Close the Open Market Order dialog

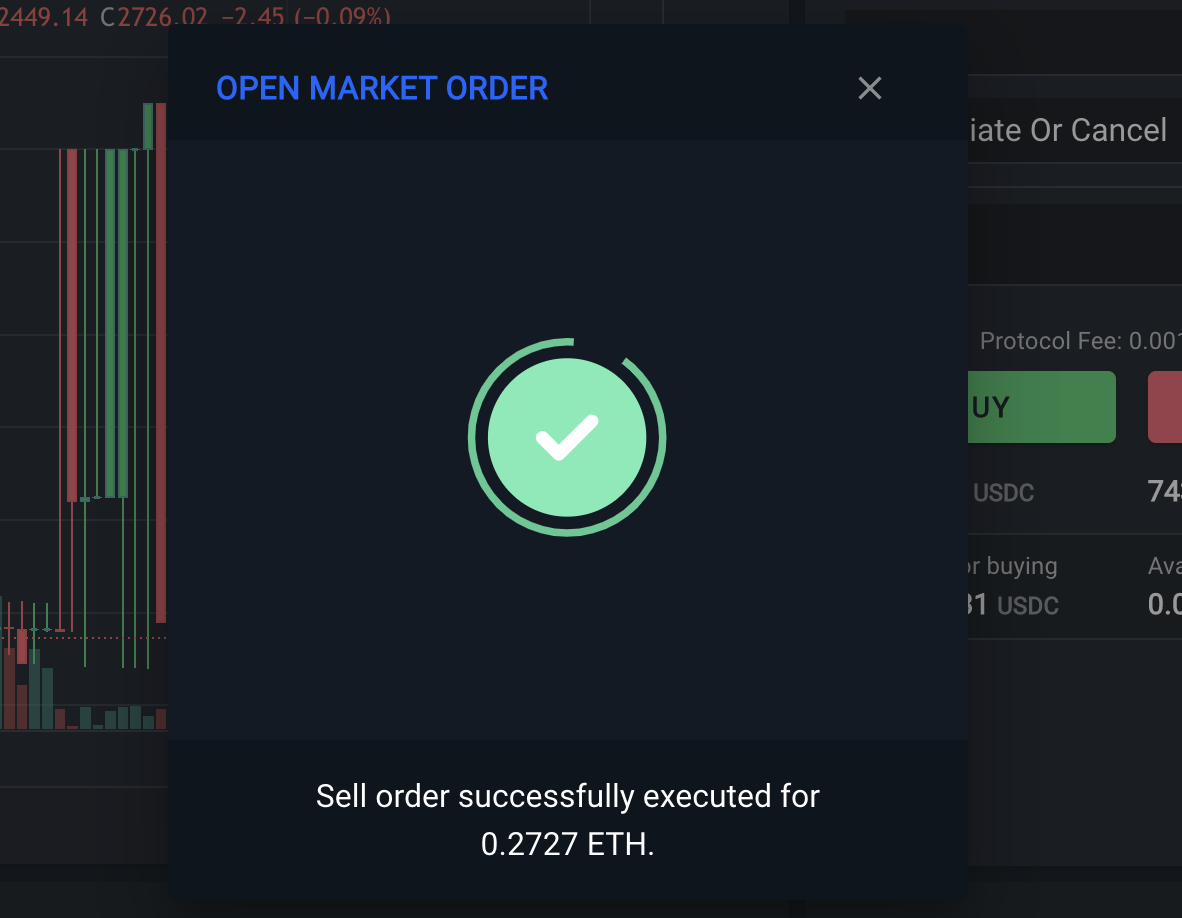click(x=870, y=88)
